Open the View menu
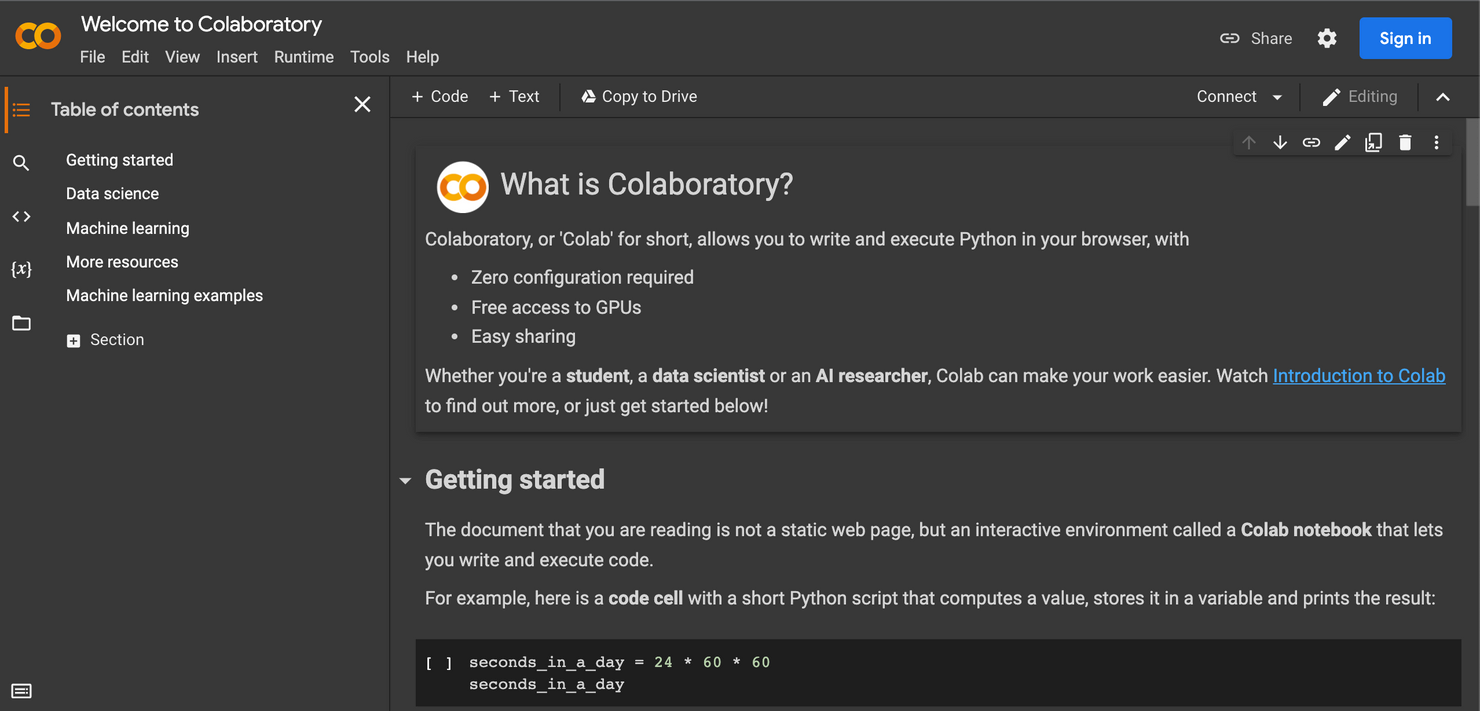 click(182, 57)
